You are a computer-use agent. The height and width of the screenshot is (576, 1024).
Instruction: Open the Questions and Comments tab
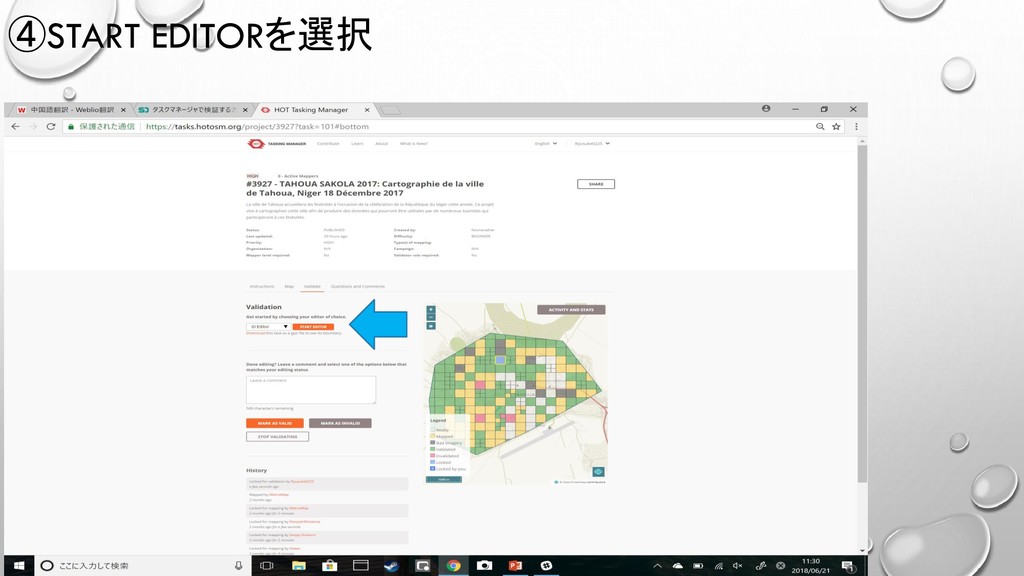(358, 287)
